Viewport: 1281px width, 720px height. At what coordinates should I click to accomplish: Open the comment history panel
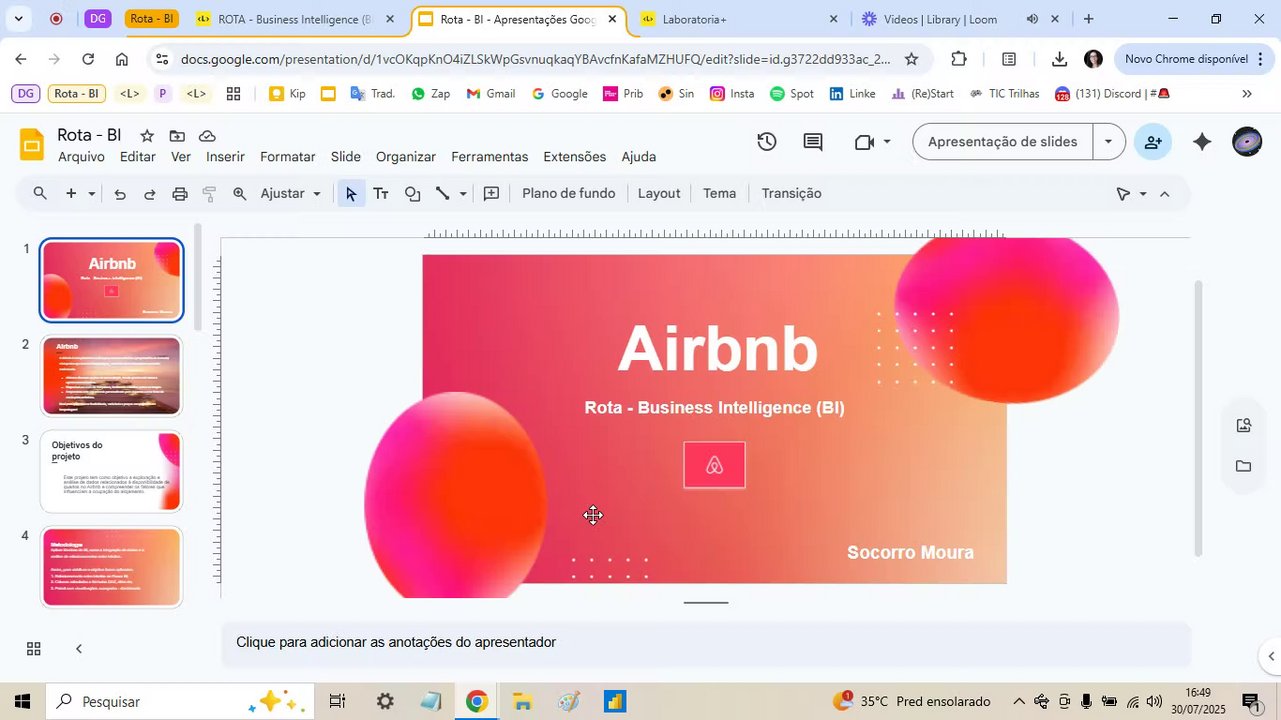[813, 142]
